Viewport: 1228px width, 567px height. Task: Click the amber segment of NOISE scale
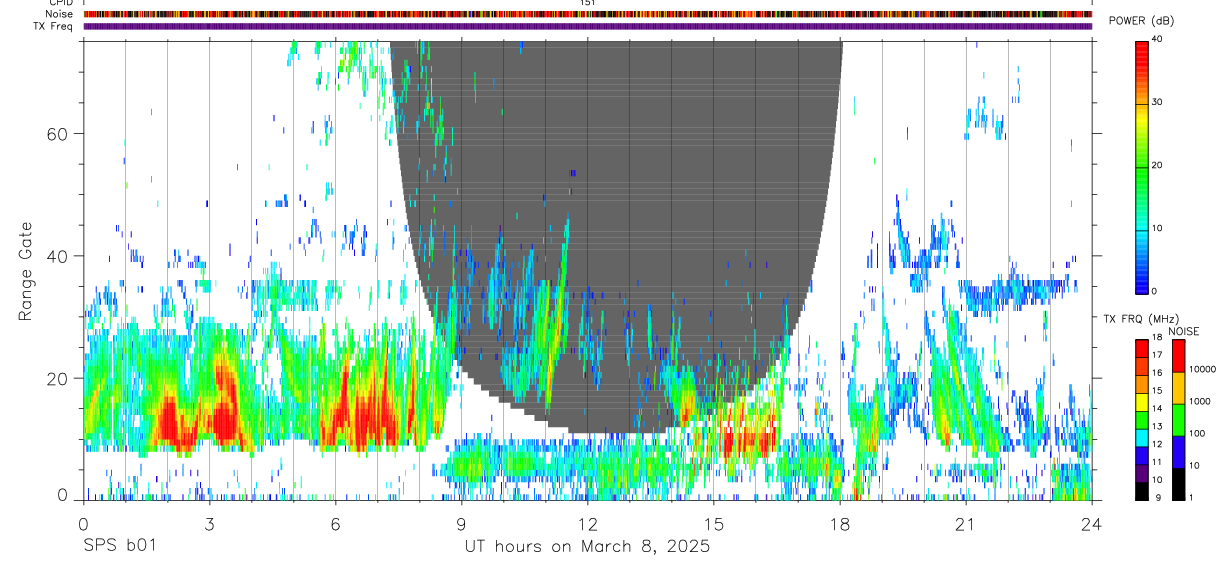[x=1177, y=388]
